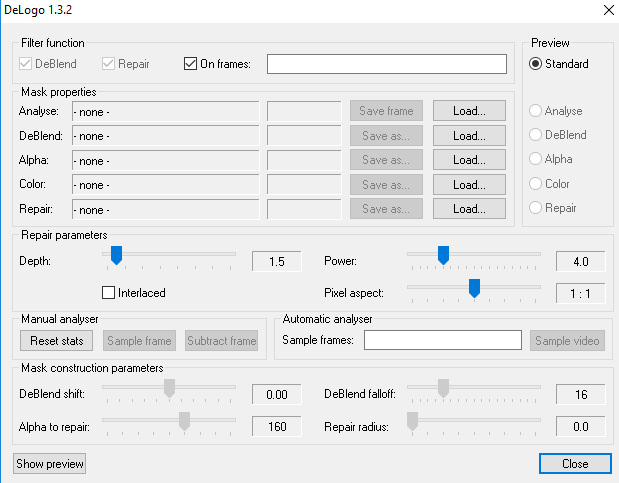This screenshot has height=483, width=619.
Task: Click the Repair radius value 0.0
Action: point(581,426)
